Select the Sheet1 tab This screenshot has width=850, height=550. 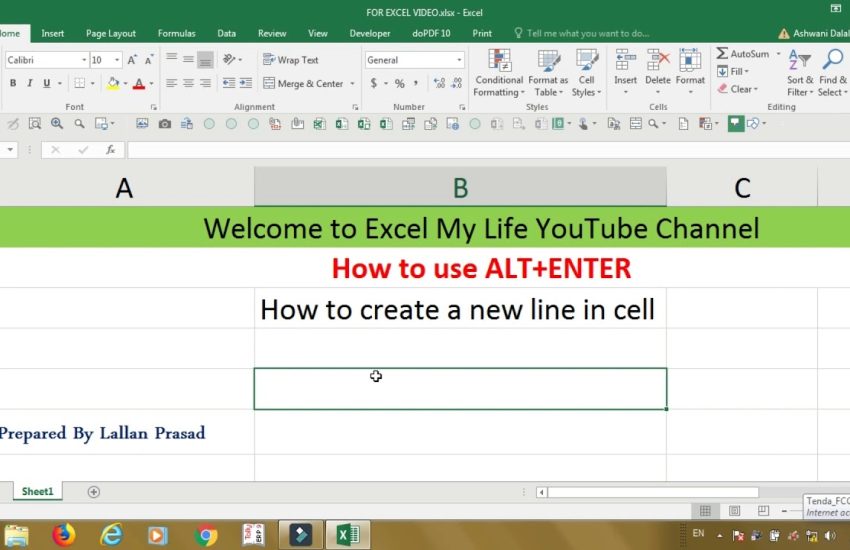[37, 491]
